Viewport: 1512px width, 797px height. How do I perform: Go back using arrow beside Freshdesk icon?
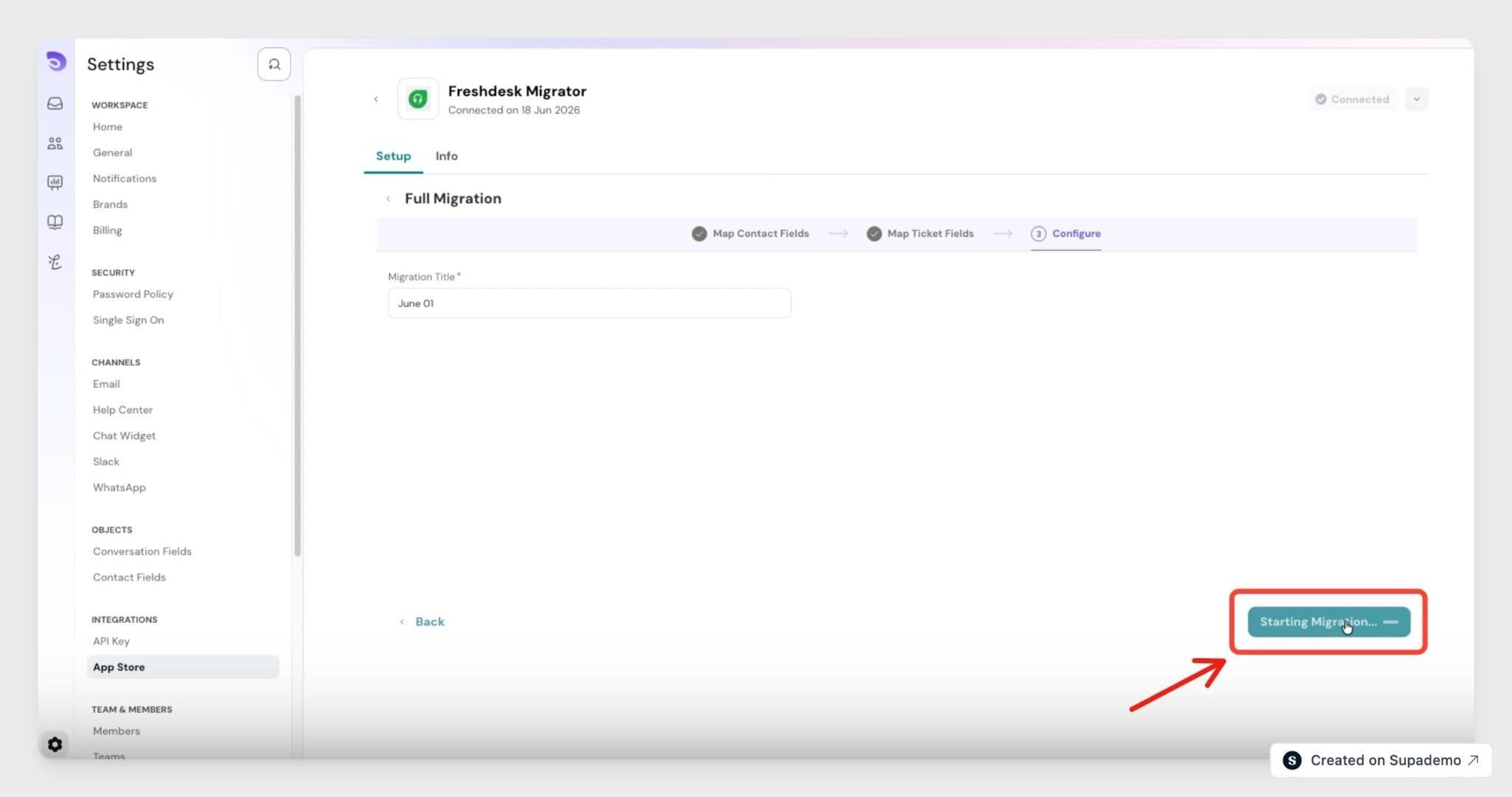pos(376,99)
